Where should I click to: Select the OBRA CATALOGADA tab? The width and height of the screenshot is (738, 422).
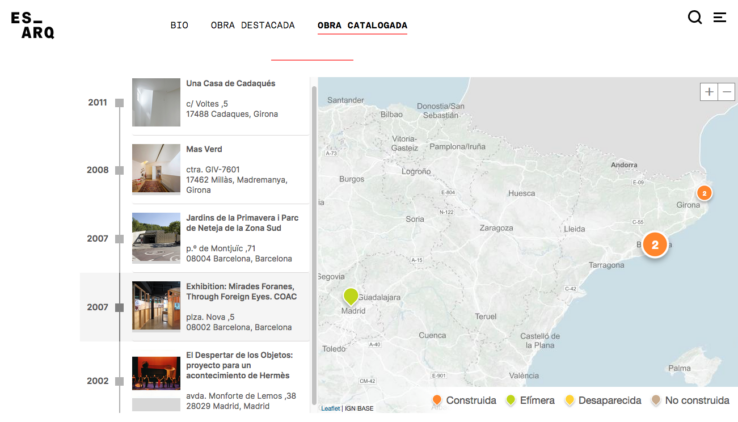coord(362,25)
